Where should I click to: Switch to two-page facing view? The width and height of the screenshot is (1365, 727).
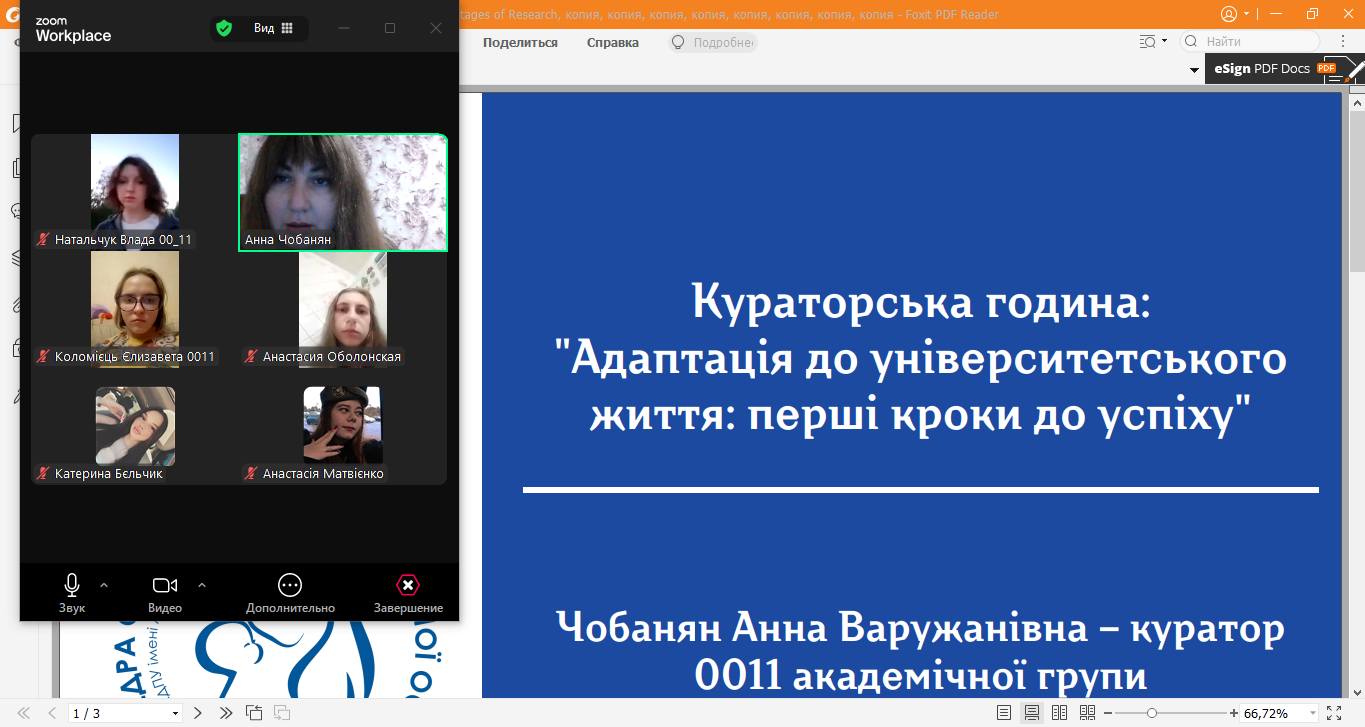click(x=1059, y=713)
